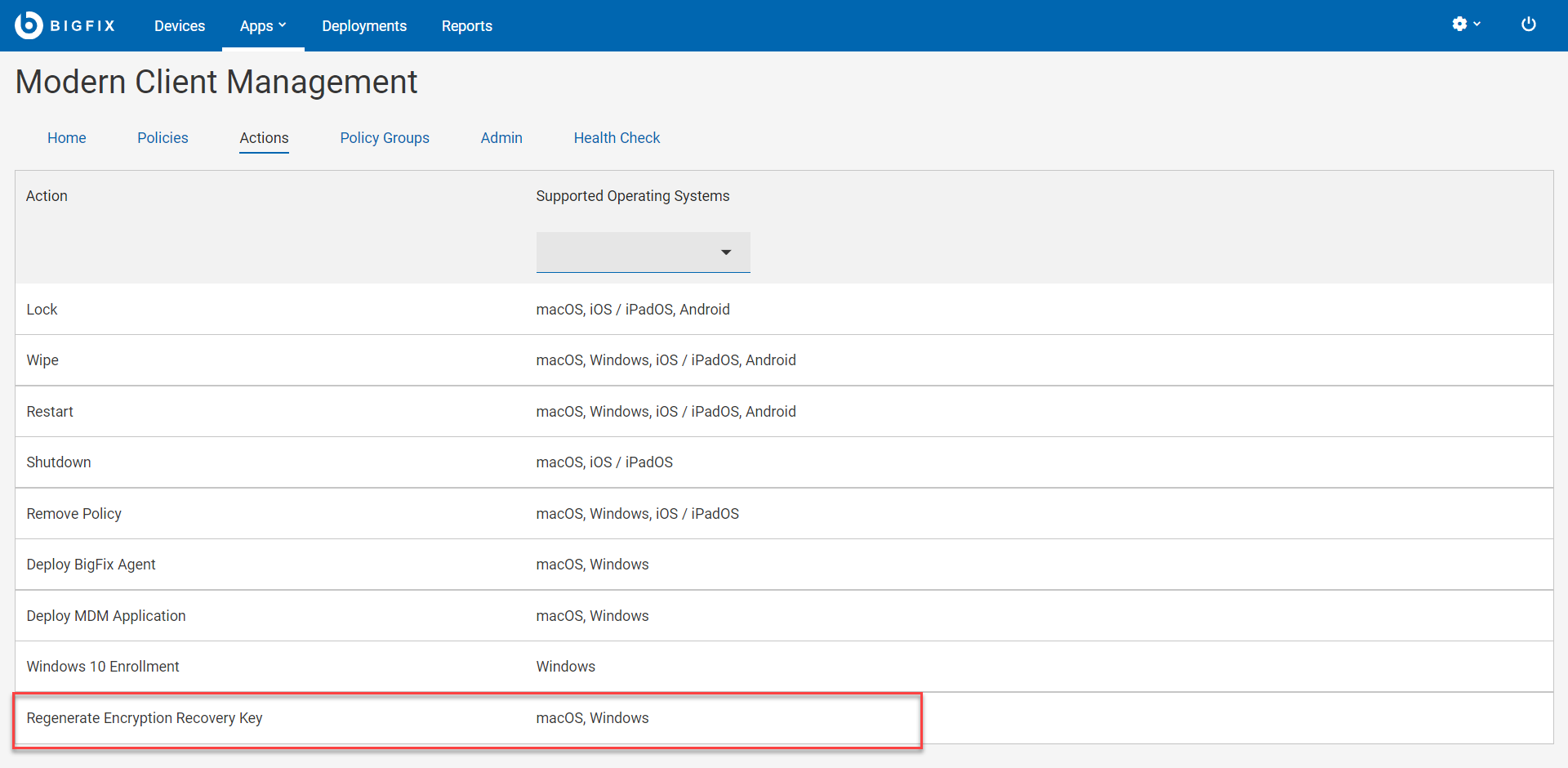Switch to the Home tab
This screenshot has width=1568, height=768.
pos(67,138)
